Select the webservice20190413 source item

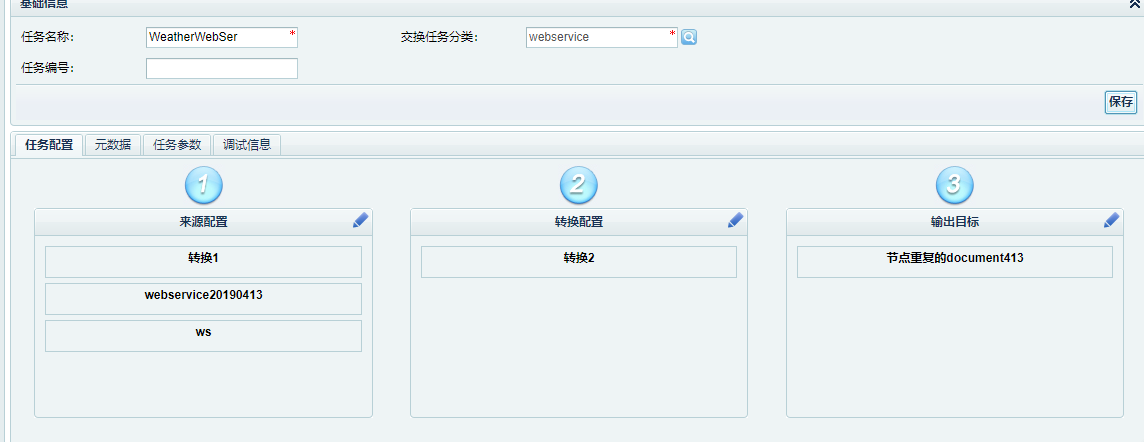click(x=204, y=299)
